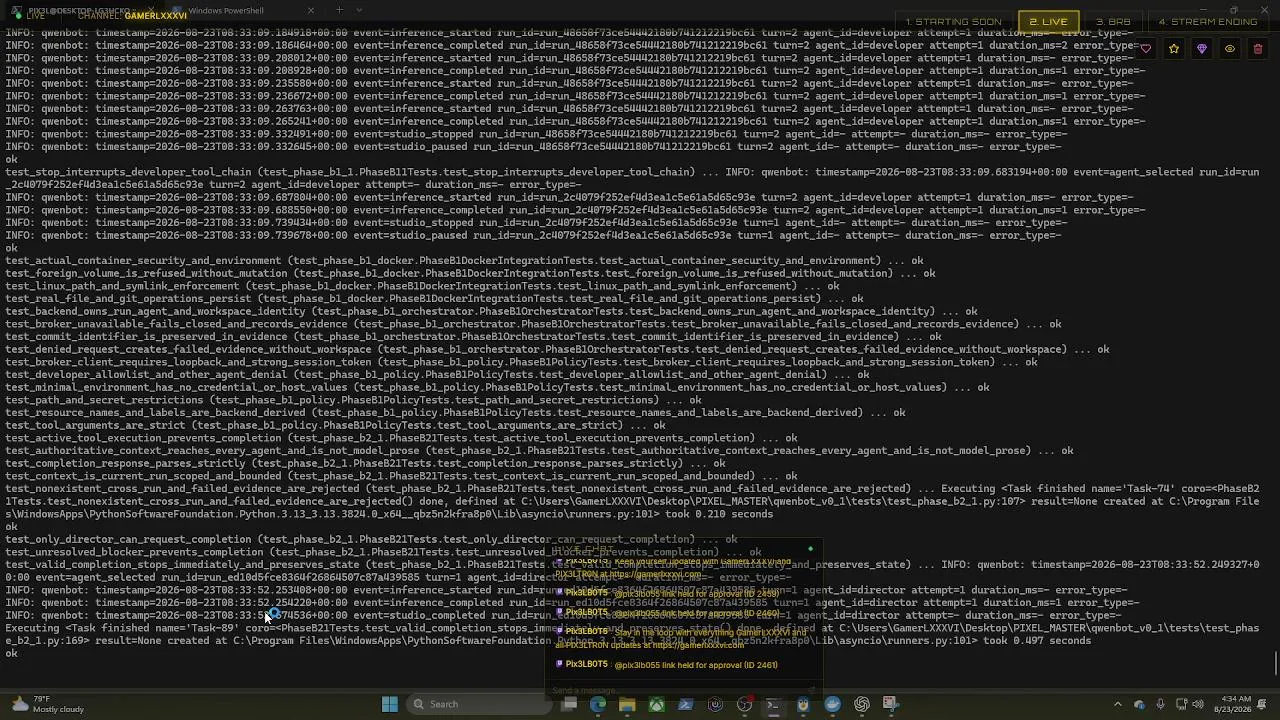The width and height of the screenshot is (1280, 720).
Task: Click the Terminal icon in taskbar
Action: pyautogui.click(x=773, y=704)
